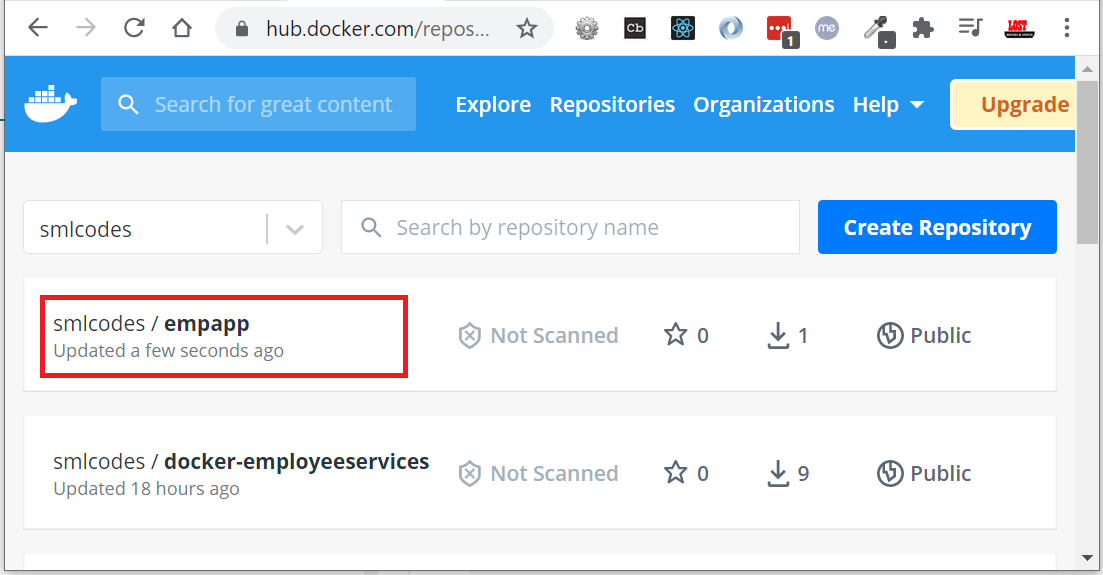This screenshot has height=575, width=1103.
Task: Go to the browser home page
Action: pyautogui.click(x=181, y=28)
